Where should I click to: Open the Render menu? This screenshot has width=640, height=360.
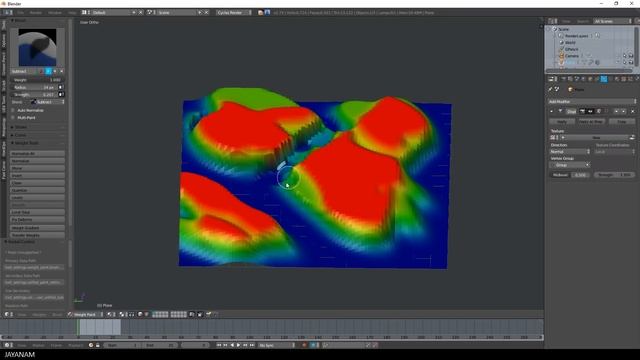point(36,13)
